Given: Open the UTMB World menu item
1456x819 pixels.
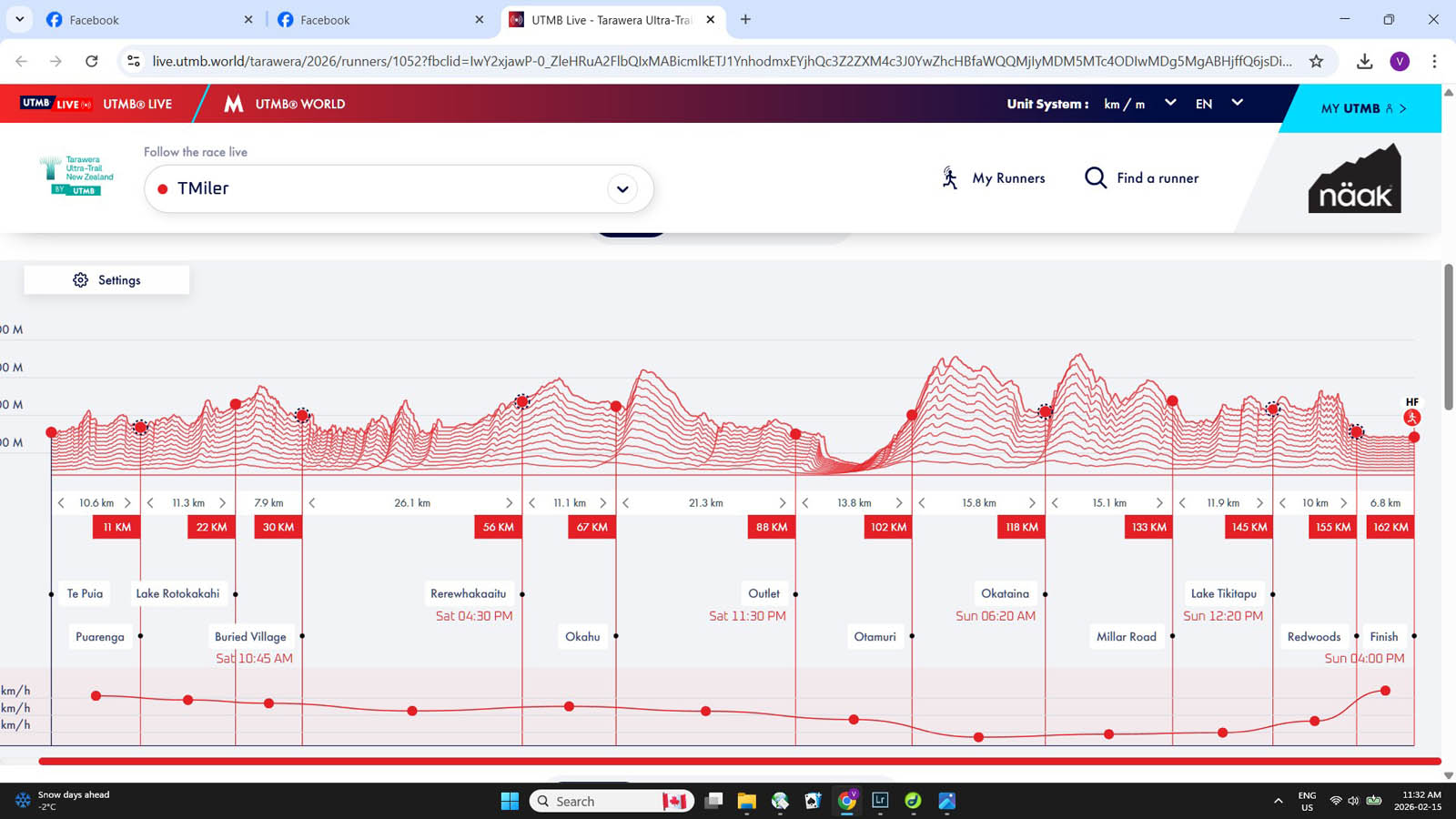Looking at the screenshot, I should [x=285, y=104].
